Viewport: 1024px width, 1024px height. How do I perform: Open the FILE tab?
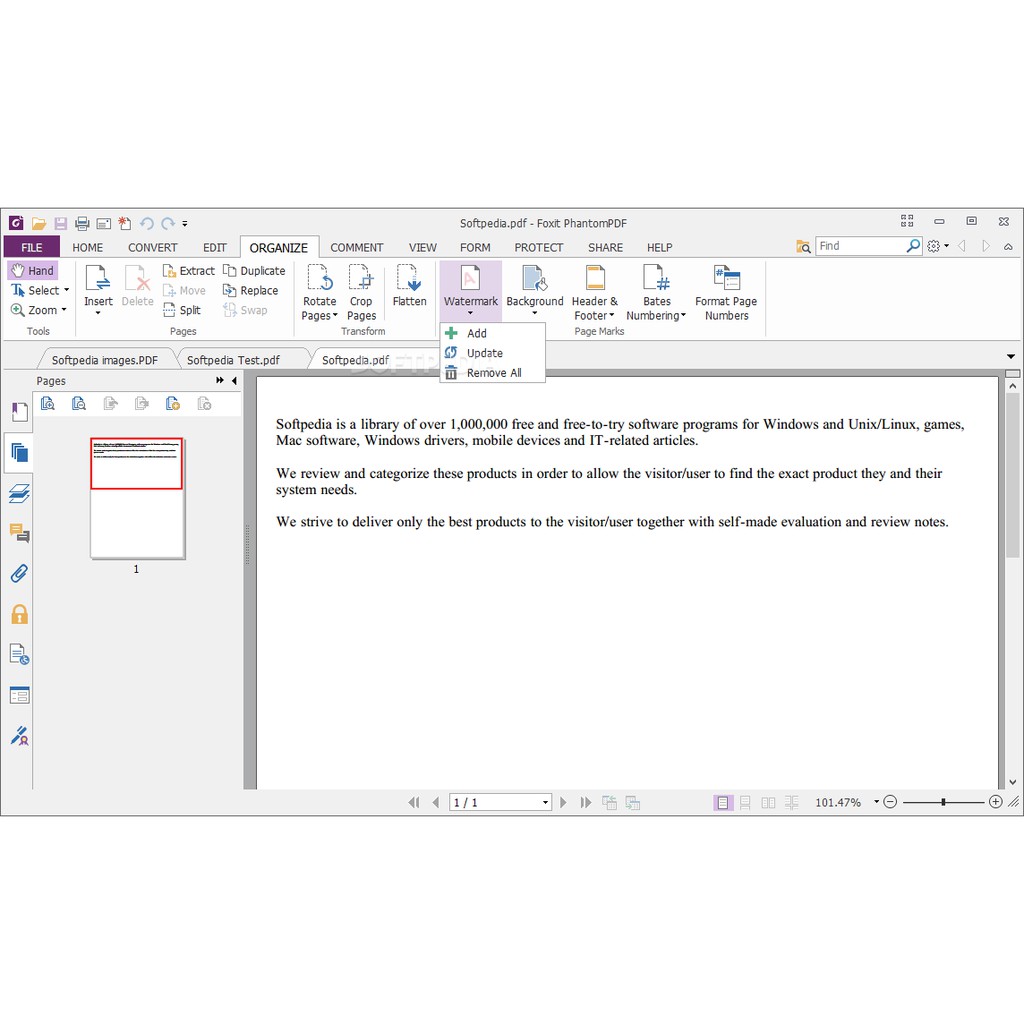(x=31, y=248)
